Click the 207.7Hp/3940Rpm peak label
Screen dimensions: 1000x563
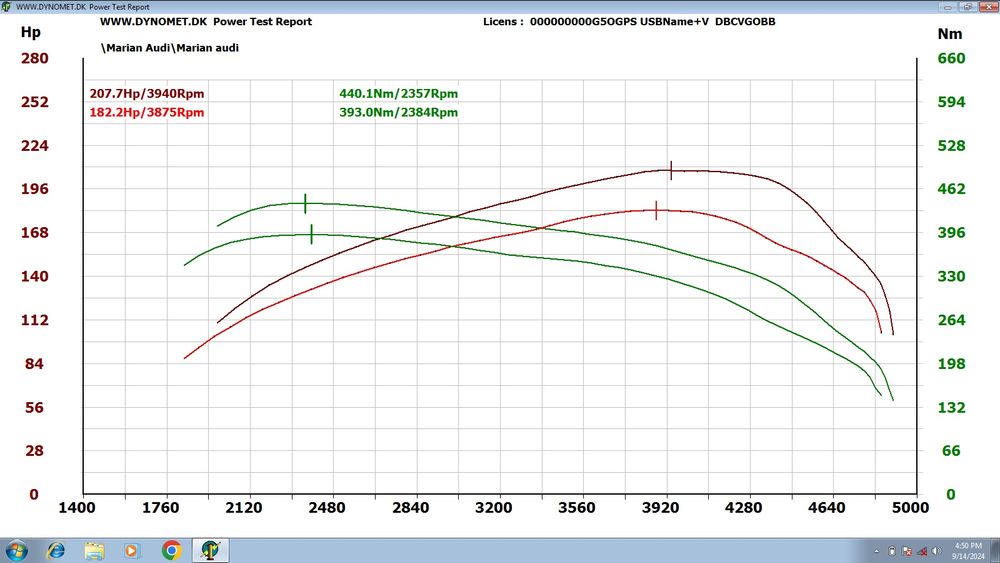[x=147, y=94]
